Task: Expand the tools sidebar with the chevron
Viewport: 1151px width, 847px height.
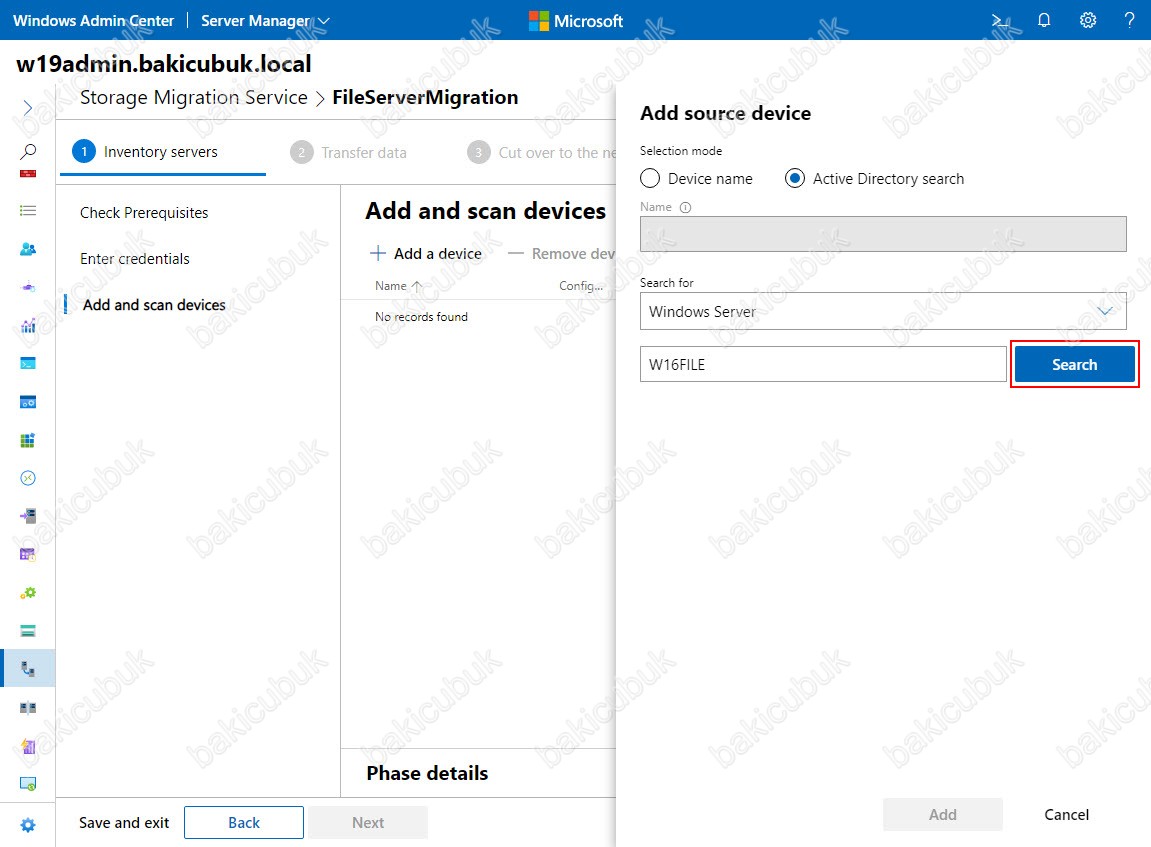Action: pos(28,108)
